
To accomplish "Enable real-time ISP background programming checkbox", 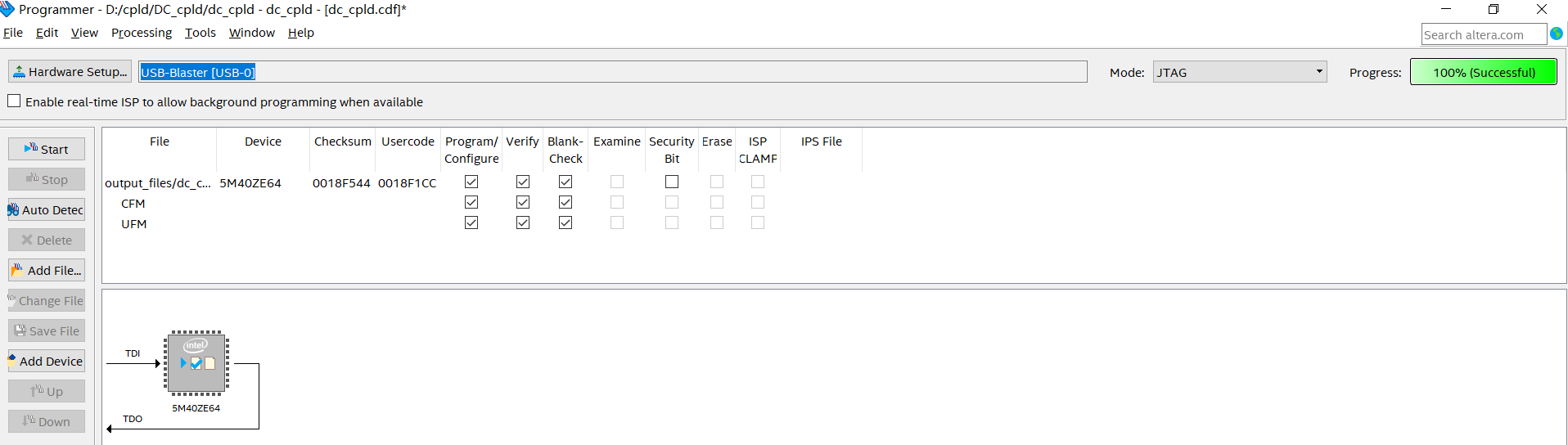I will click(x=14, y=101).
